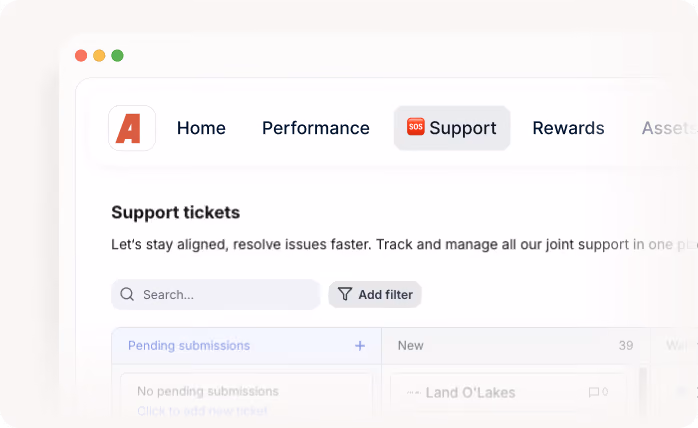
Task: Click the comment icon on Land O'Lakes
Action: coord(593,392)
